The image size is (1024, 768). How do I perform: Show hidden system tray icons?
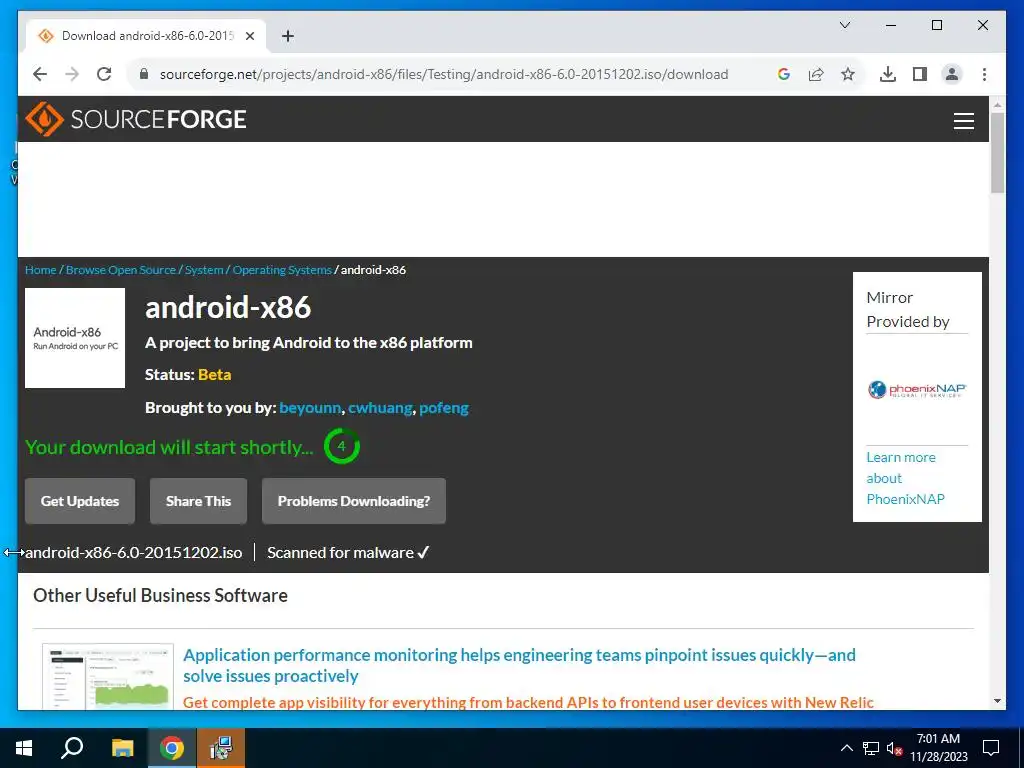point(846,748)
